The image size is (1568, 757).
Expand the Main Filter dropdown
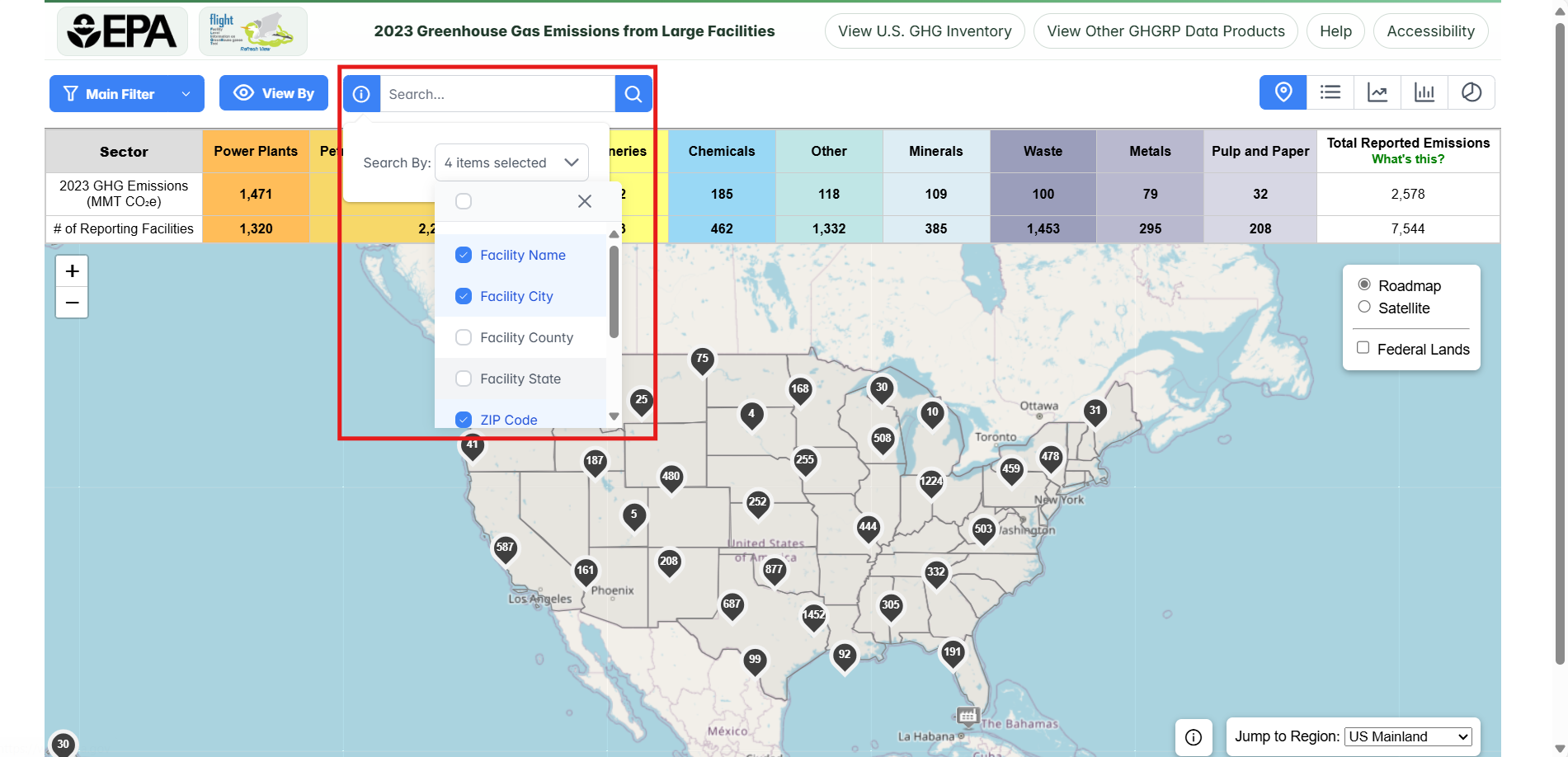coord(125,93)
